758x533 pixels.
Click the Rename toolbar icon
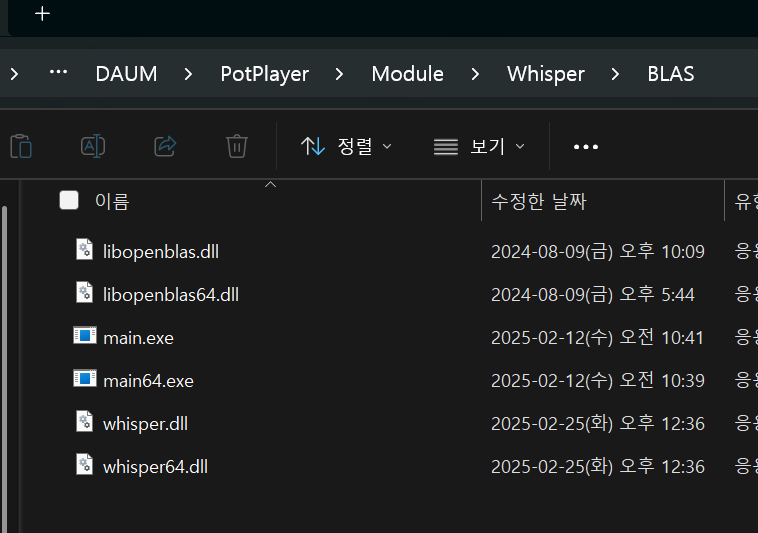point(93,146)
